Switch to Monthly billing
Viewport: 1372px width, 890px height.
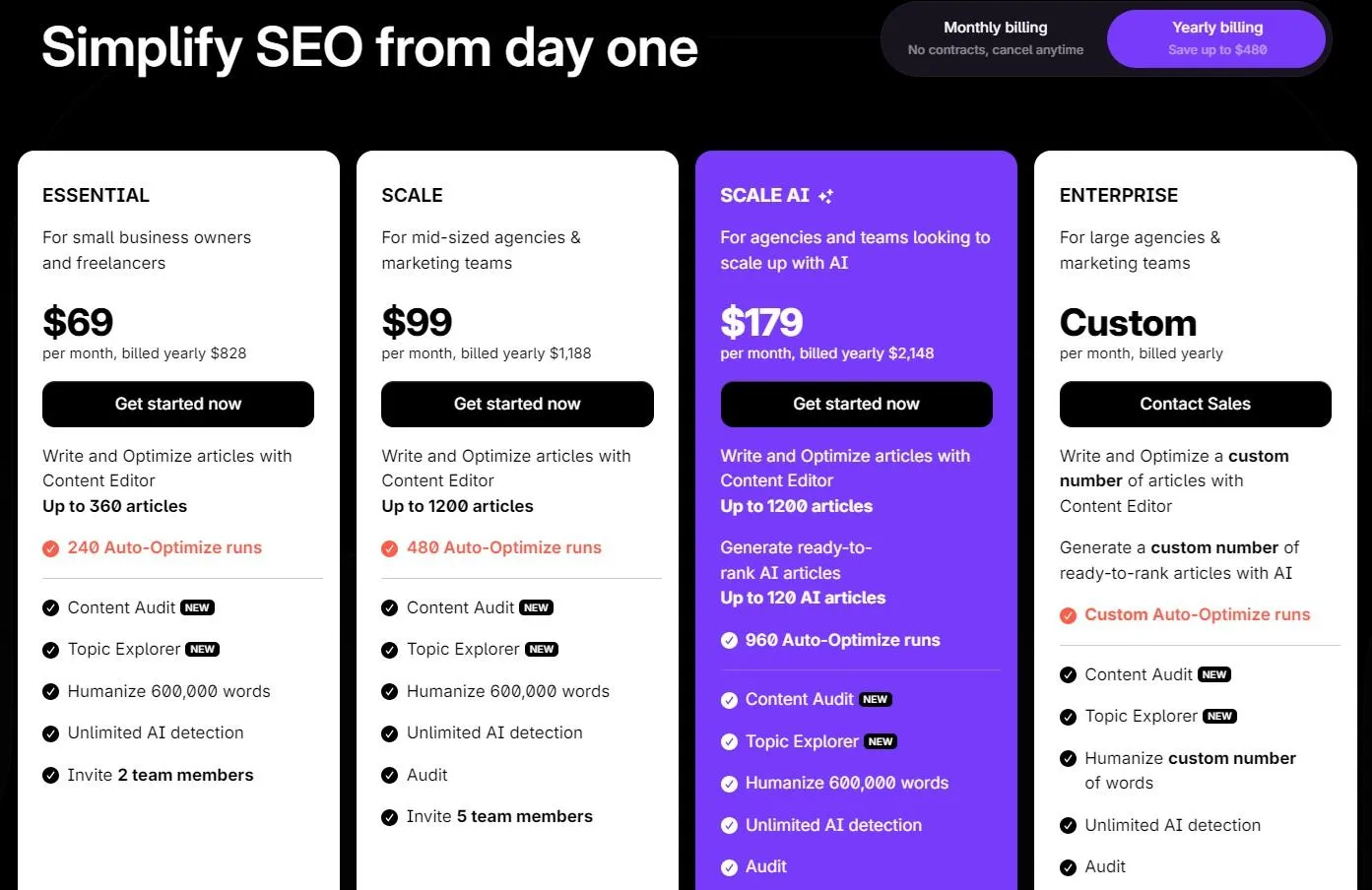tap(996, 38)
